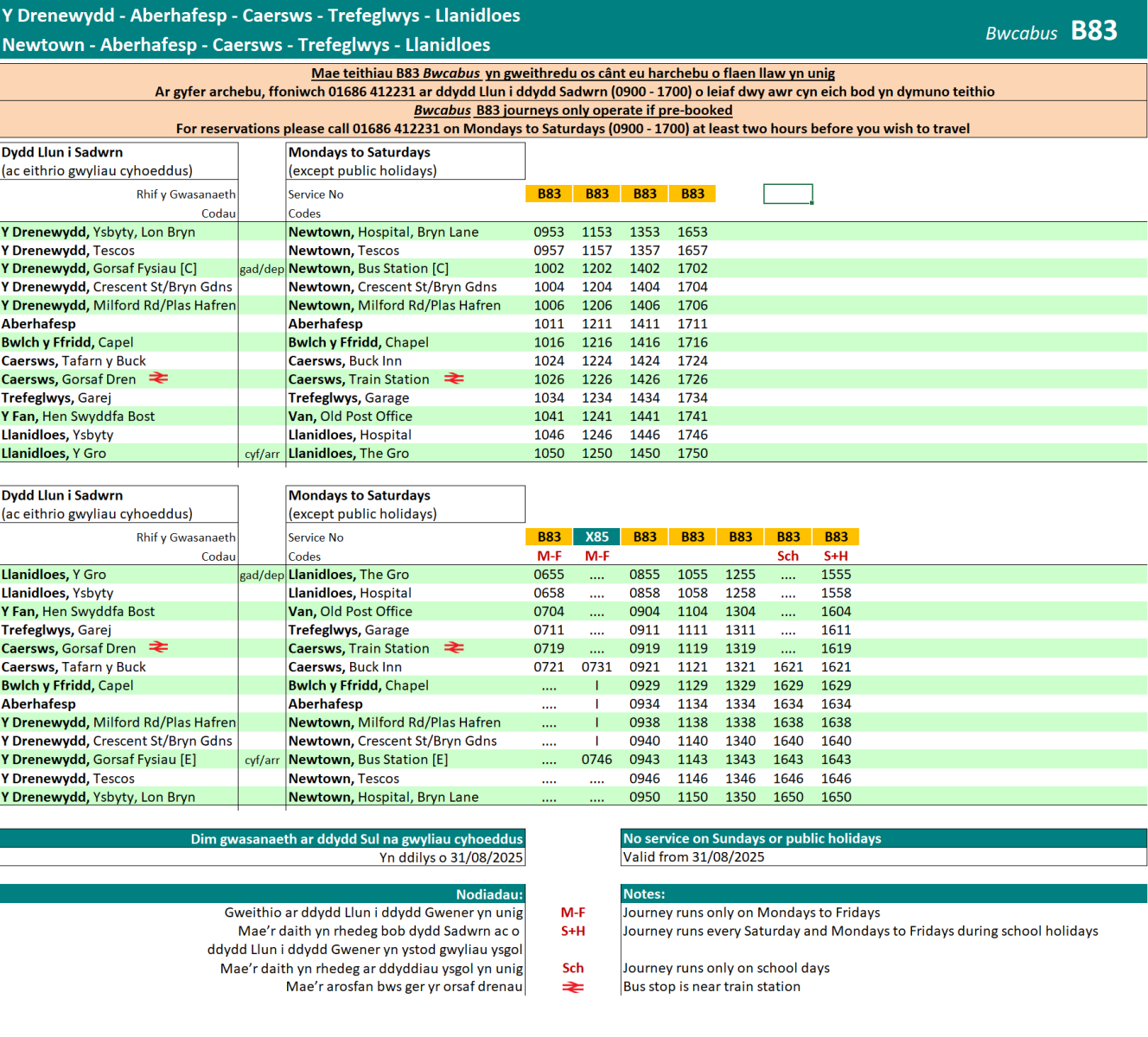Select rail icon next to lower Caersws, Train Station
Image resolution: width=1148 pixels, height=1037 pixels.
coord(454,647)
